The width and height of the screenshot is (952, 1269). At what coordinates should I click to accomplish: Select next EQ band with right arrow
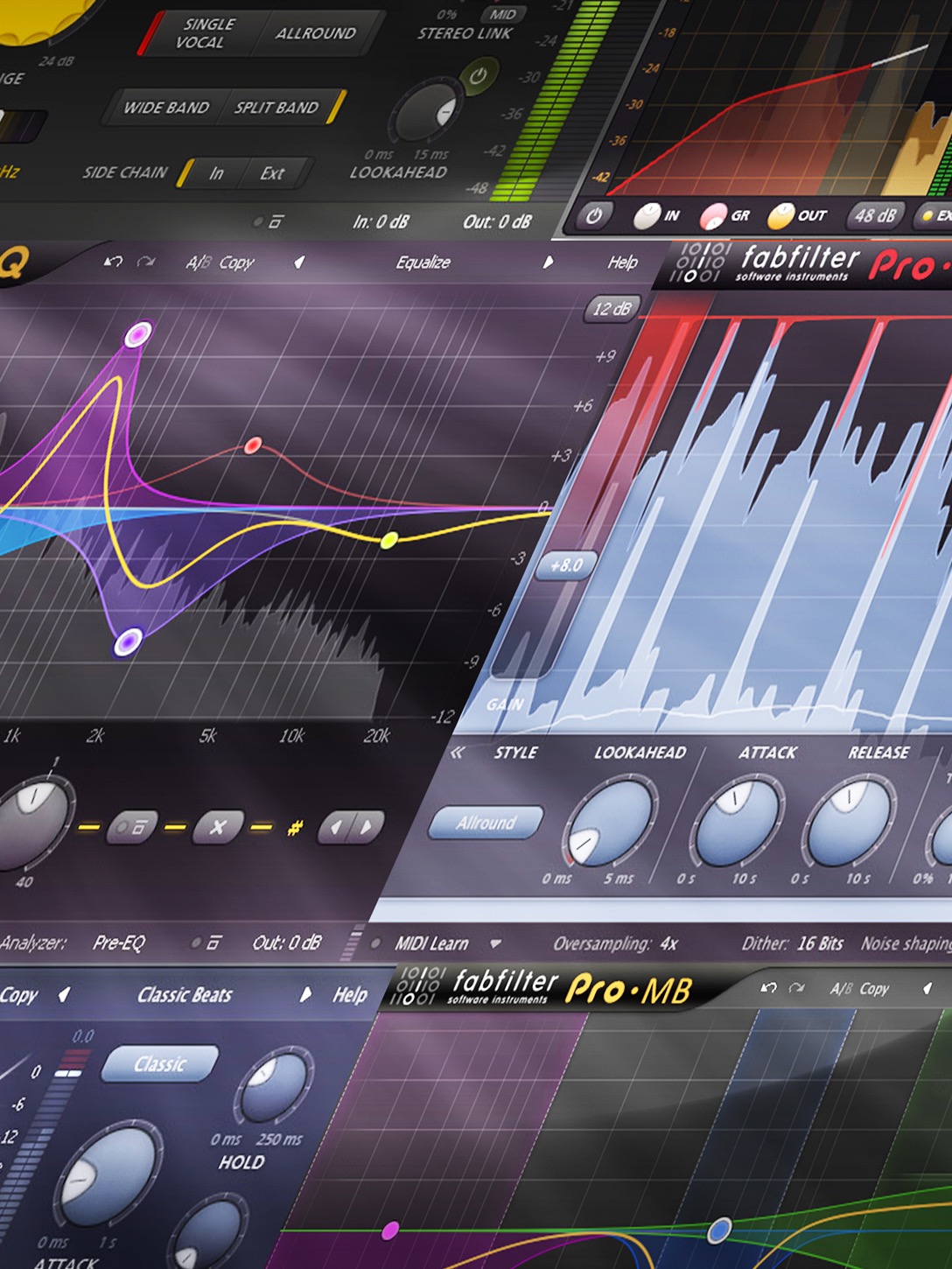pos(367,826)
